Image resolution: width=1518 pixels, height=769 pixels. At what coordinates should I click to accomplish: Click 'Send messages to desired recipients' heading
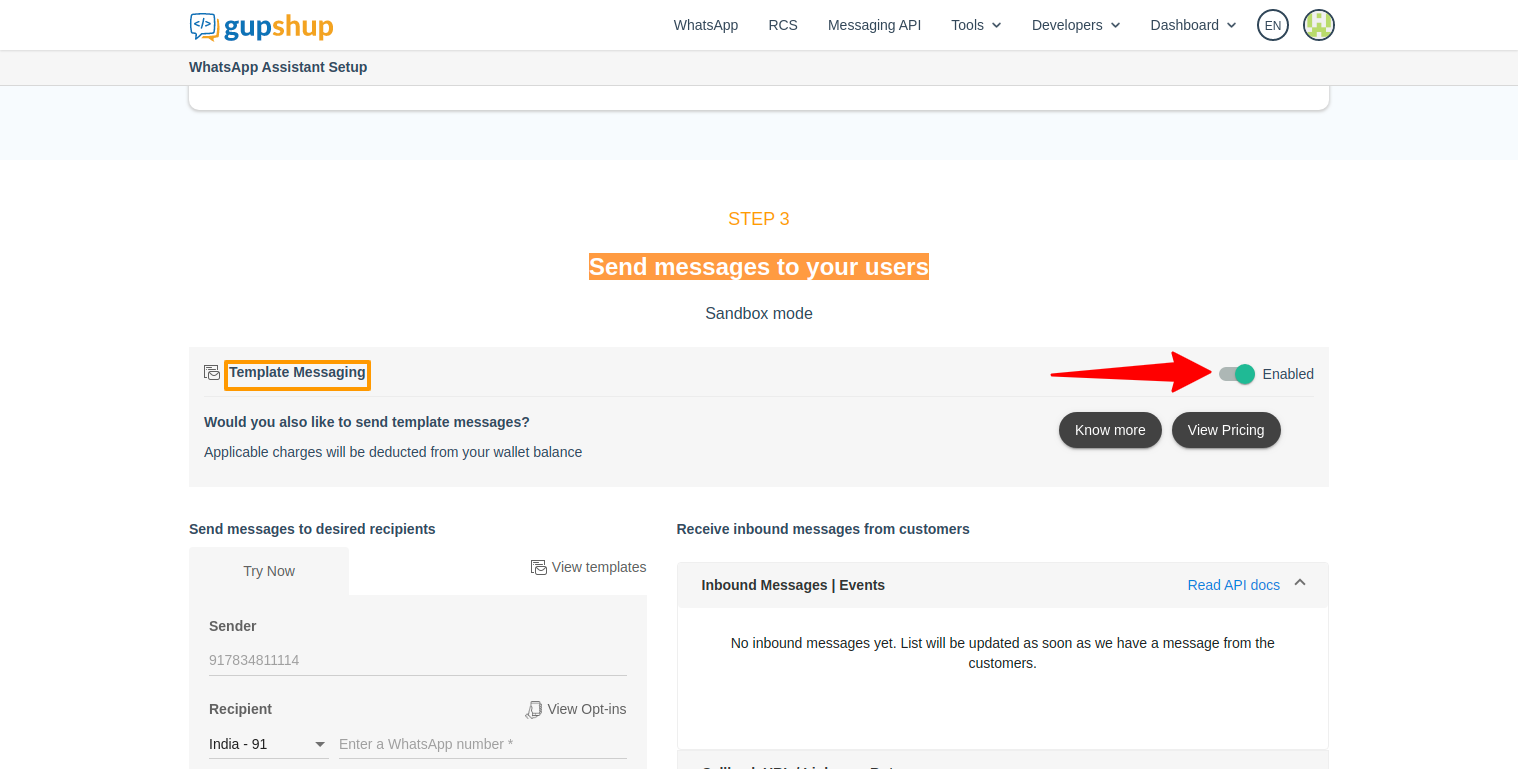click(312, 529)
